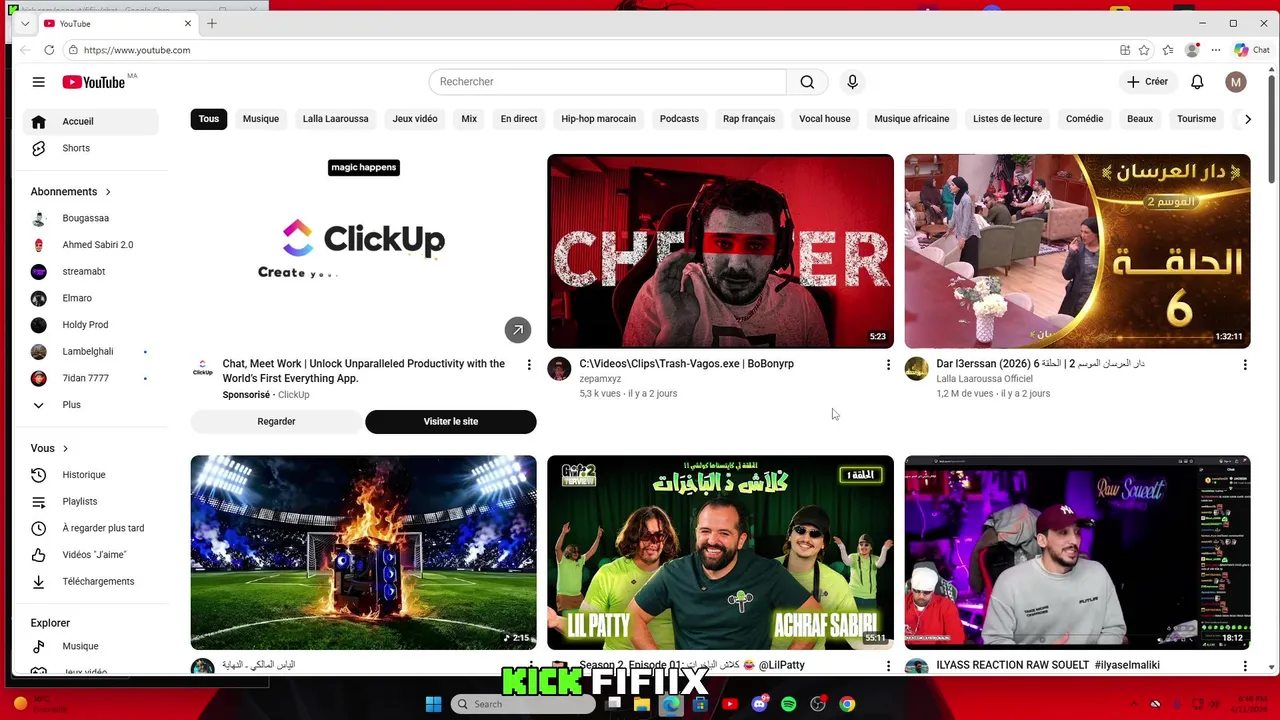Screen dimensions: 1280x720
Task: Open Edge profile icon
Action: coord(1191,50)
